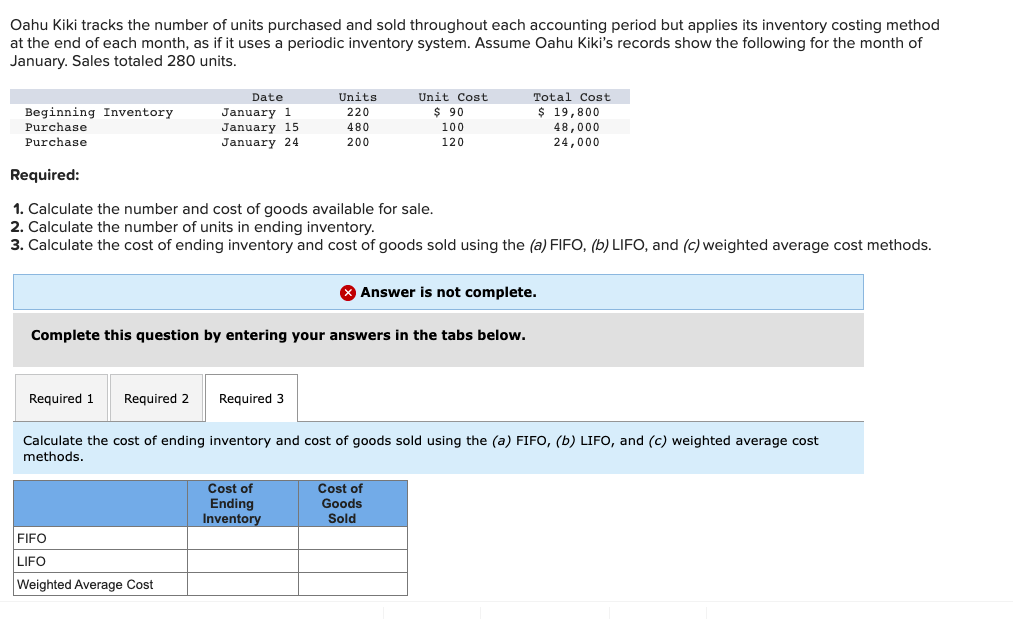The width and height of the screenshot is (1013, 619).
Task: Click Weighted Average Cost goods sold cell
Action: tap(353, 584)
